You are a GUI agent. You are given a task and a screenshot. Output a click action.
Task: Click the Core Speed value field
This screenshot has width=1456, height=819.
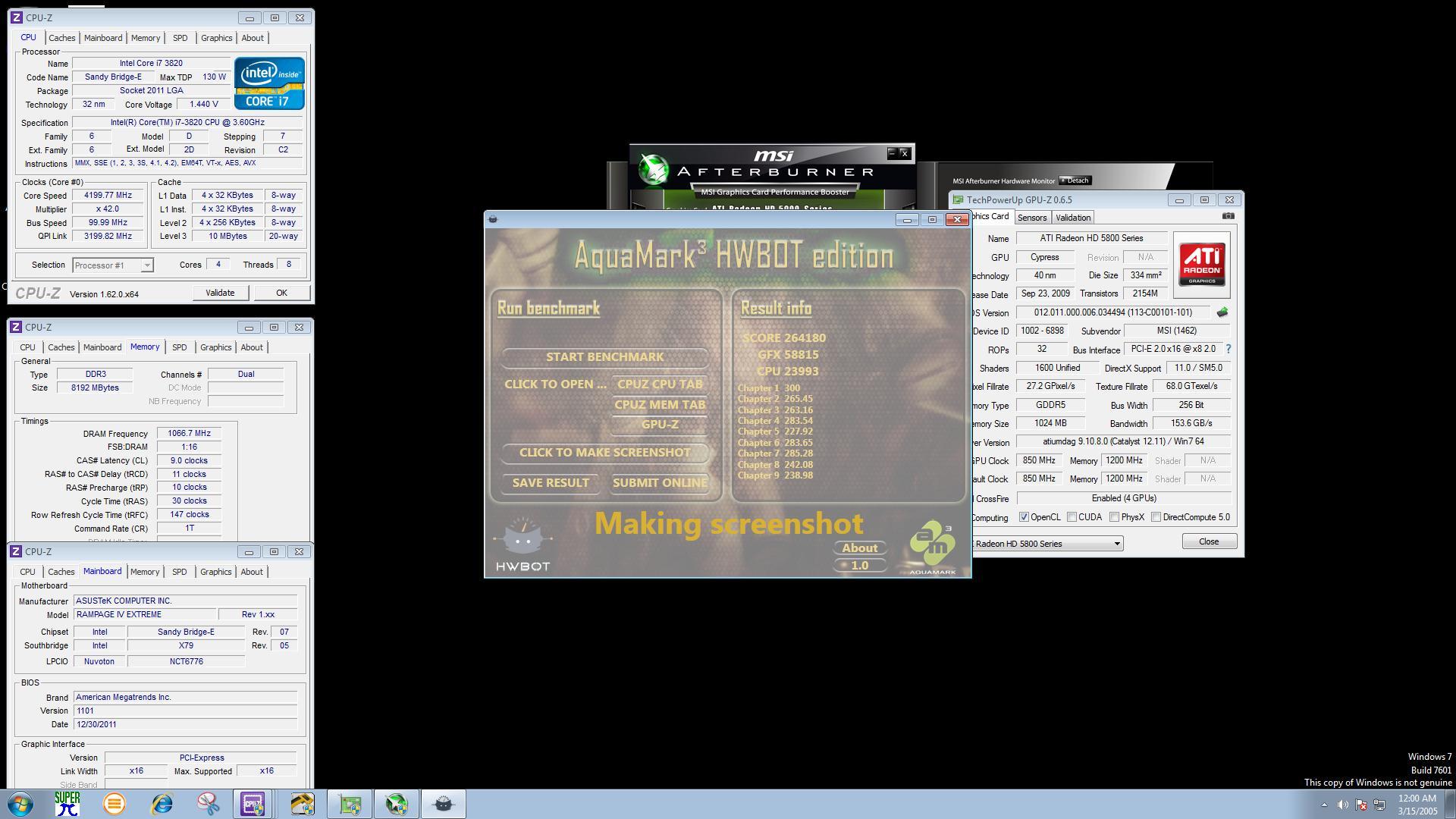tap(108, 195)
